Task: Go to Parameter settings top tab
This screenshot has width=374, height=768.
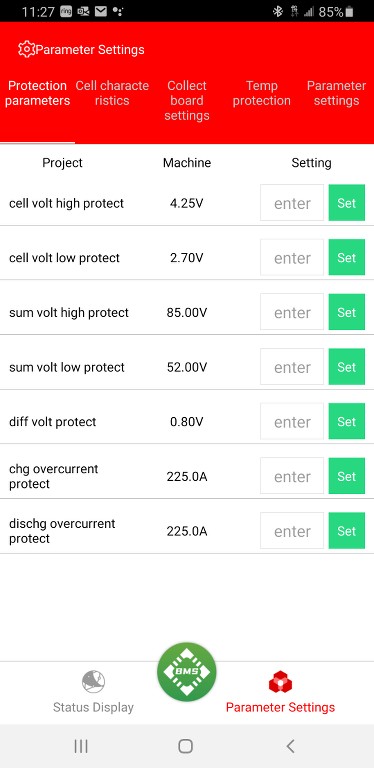Action: 336,93
